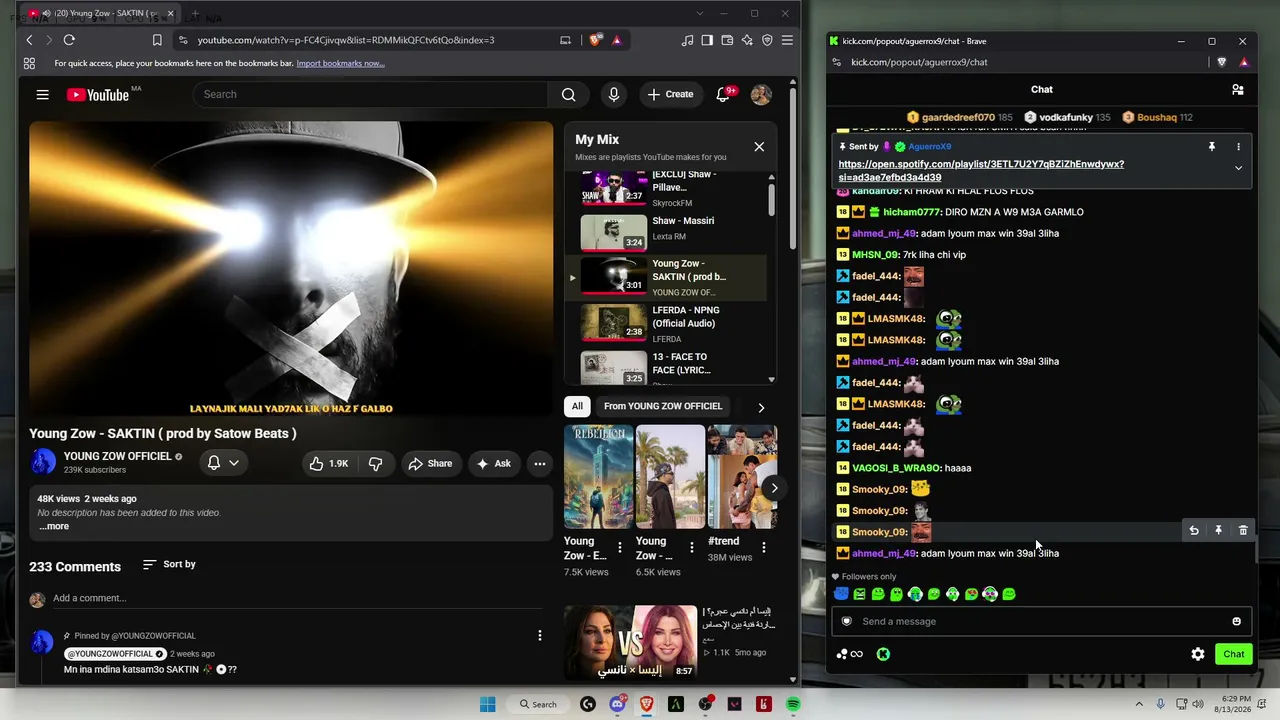This screenshot has width=1280, height=720.
Task: Dislike the Young Zow SAKTIN video
Action: [376, 463]
